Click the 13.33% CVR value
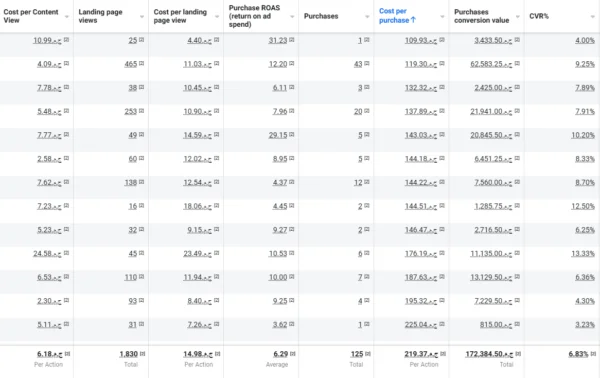The width and height of the screenshot is (600, 378). (x=583, y=254)
